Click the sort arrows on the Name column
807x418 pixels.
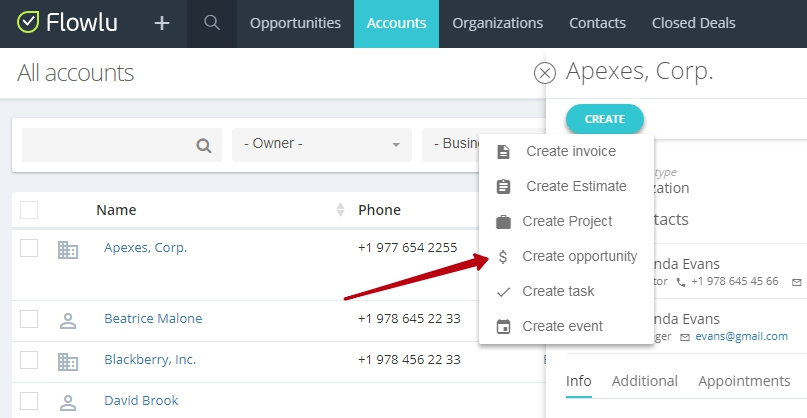pos(340,210)
